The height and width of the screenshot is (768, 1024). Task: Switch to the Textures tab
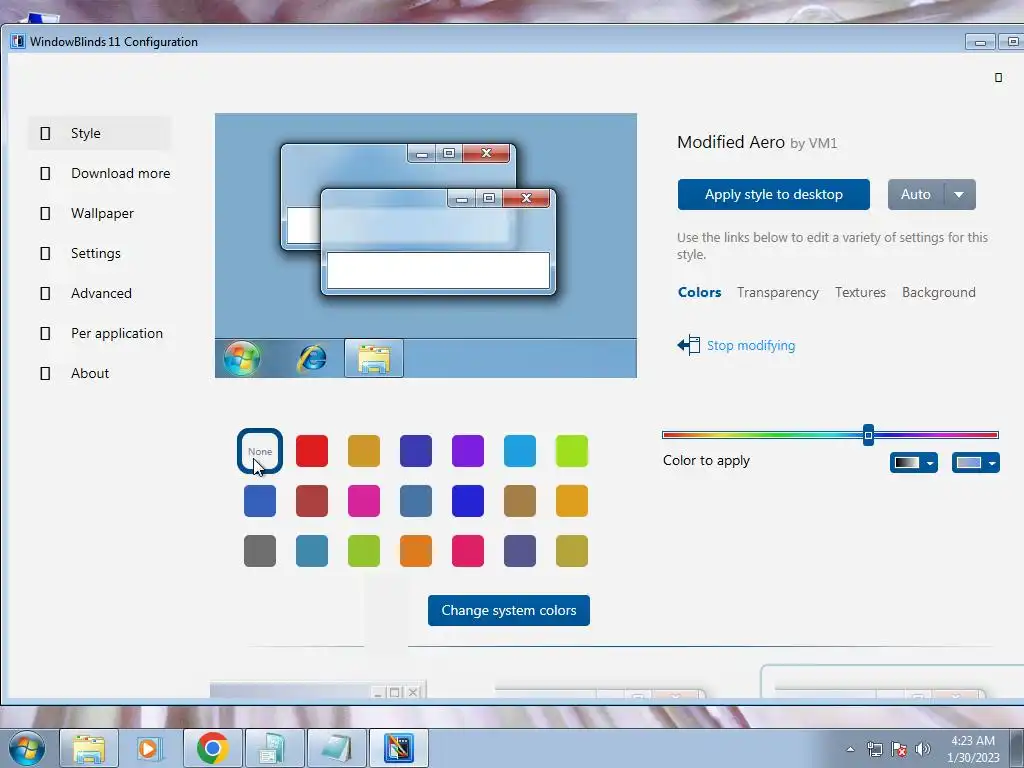point(860,293)
